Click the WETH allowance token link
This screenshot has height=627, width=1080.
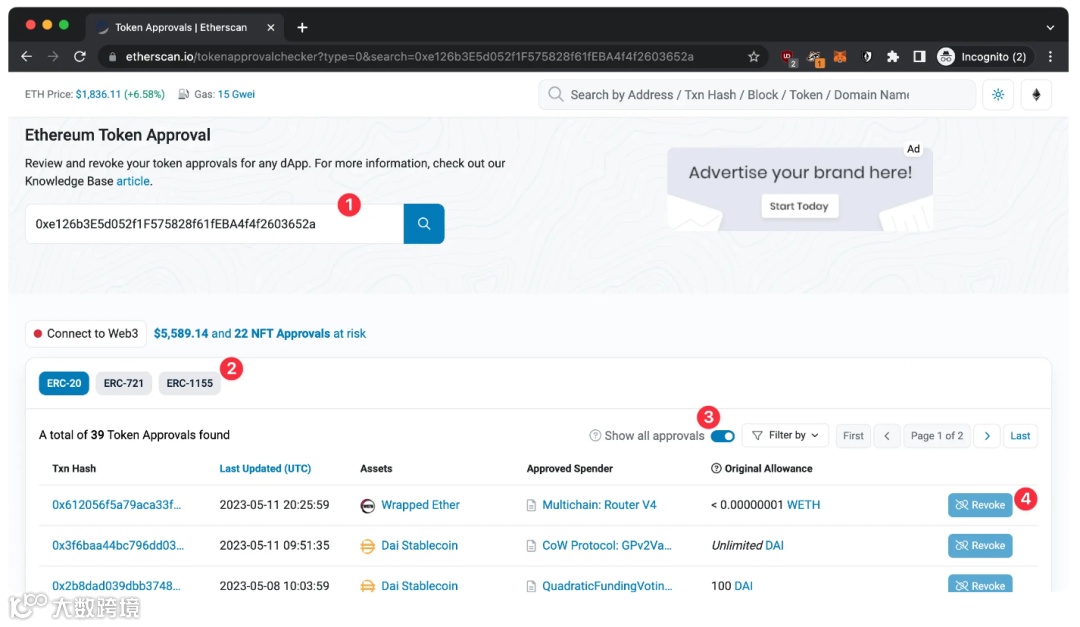(x=803, y=505)
